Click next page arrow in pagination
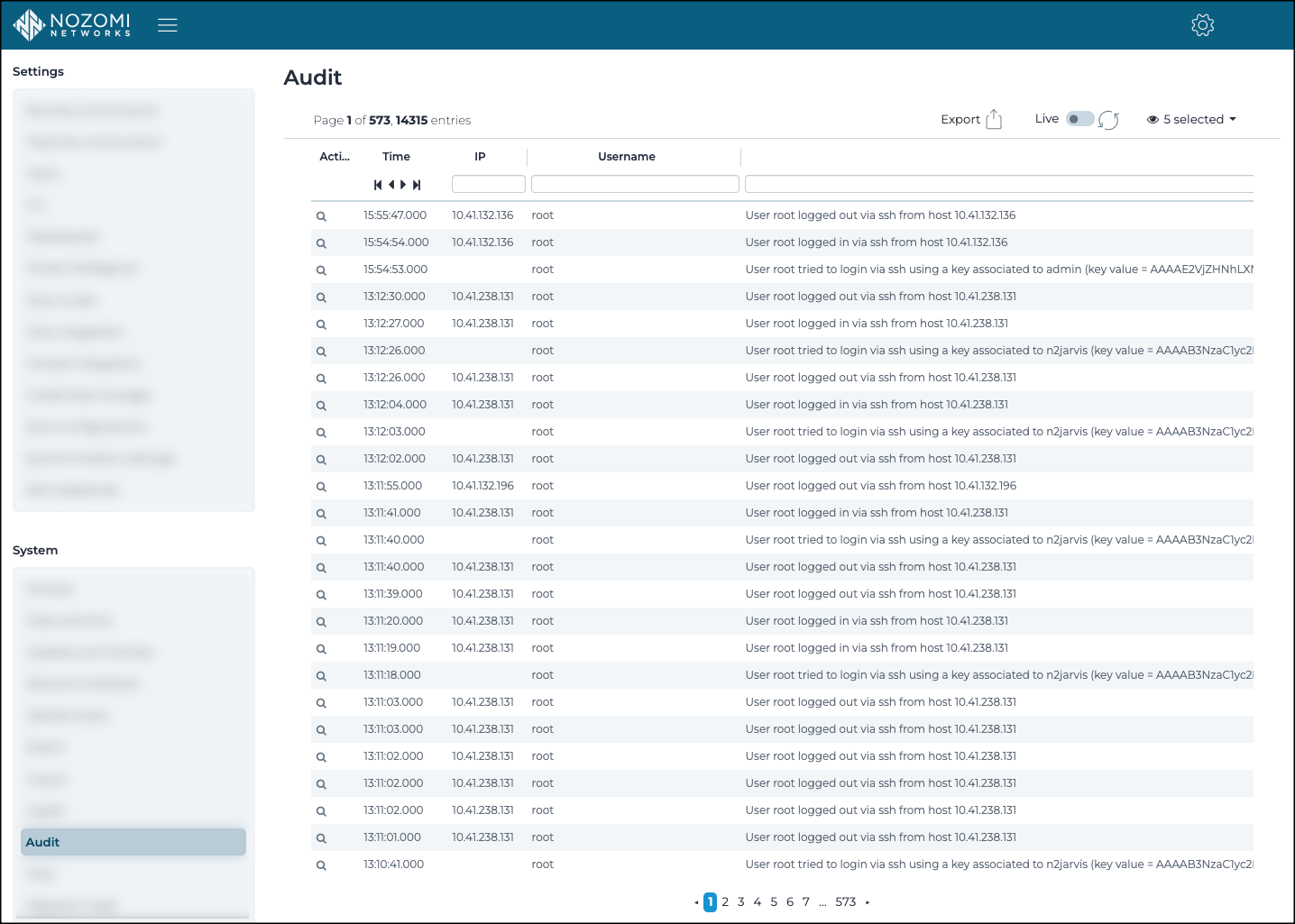Image resolution: width=1295 pixels, height=924 pixels. (x=868, y=902)
